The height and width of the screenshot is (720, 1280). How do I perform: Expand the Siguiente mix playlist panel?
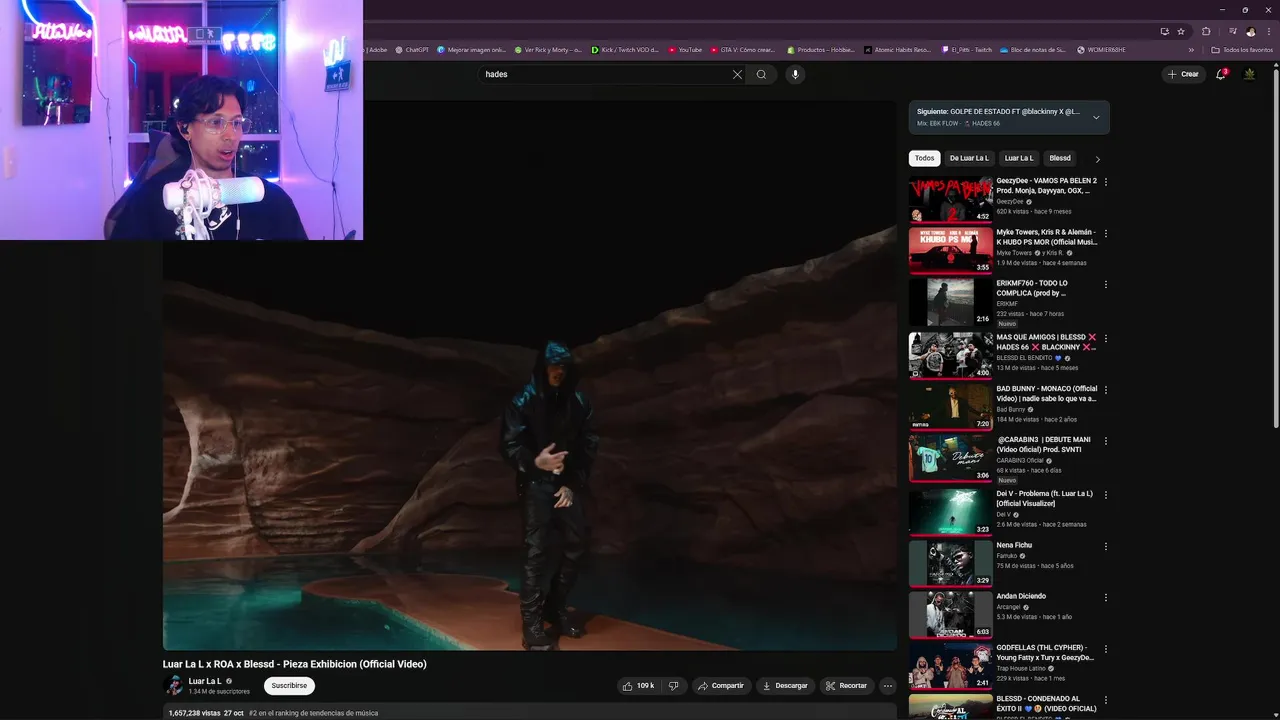point(1096,117)
